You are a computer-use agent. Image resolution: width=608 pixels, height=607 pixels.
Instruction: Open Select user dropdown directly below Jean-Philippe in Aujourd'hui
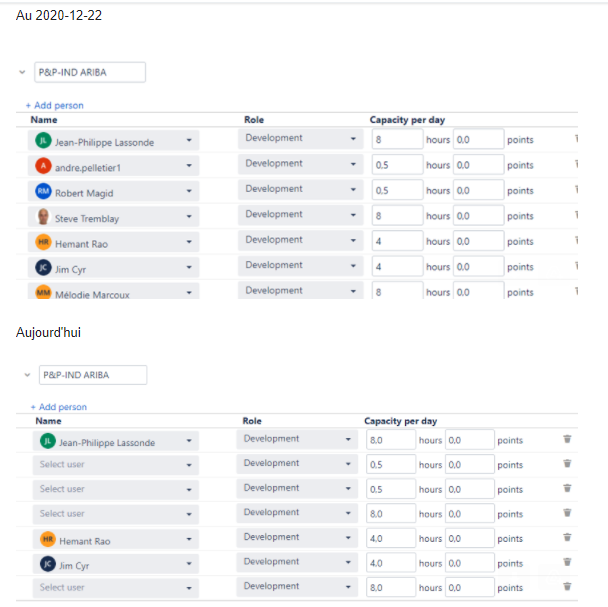click(x=116, y=465)
